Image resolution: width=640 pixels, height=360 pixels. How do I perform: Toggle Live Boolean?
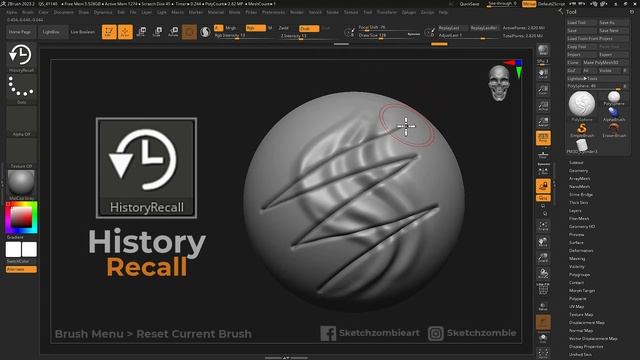(82, 32)
